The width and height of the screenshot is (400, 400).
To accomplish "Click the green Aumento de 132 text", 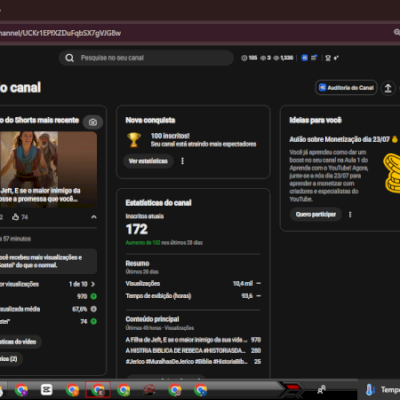I will pyautogui.click(x=143, y=243).
